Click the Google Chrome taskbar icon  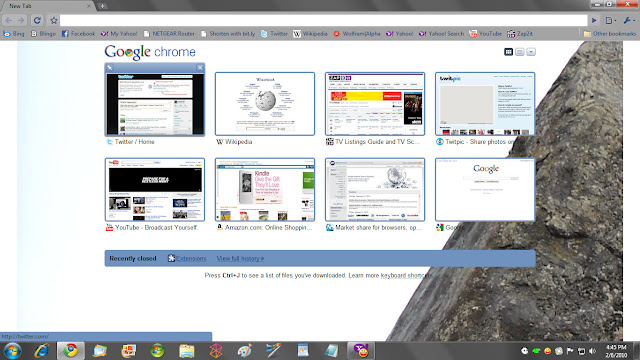point(71,351)
